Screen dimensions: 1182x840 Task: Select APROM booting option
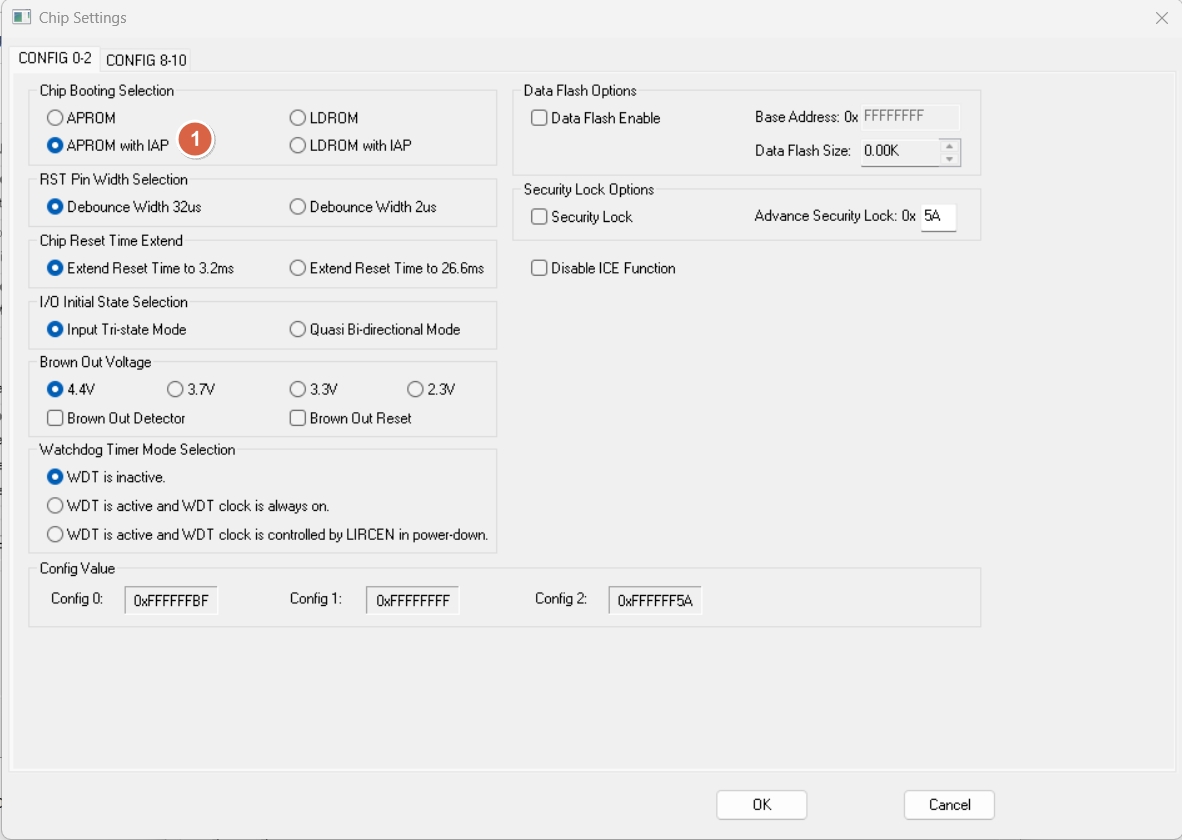(x=56, y=118)
